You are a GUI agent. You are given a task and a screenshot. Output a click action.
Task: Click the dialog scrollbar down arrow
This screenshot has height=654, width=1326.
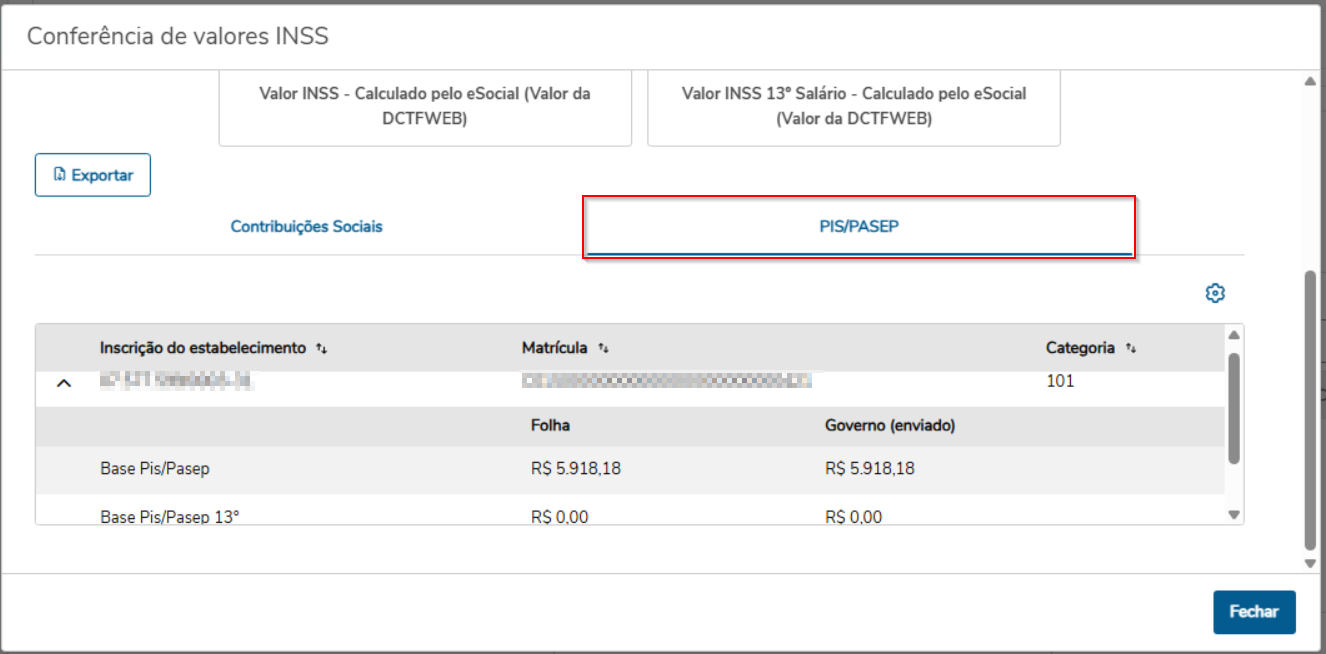coord(1310,563)
